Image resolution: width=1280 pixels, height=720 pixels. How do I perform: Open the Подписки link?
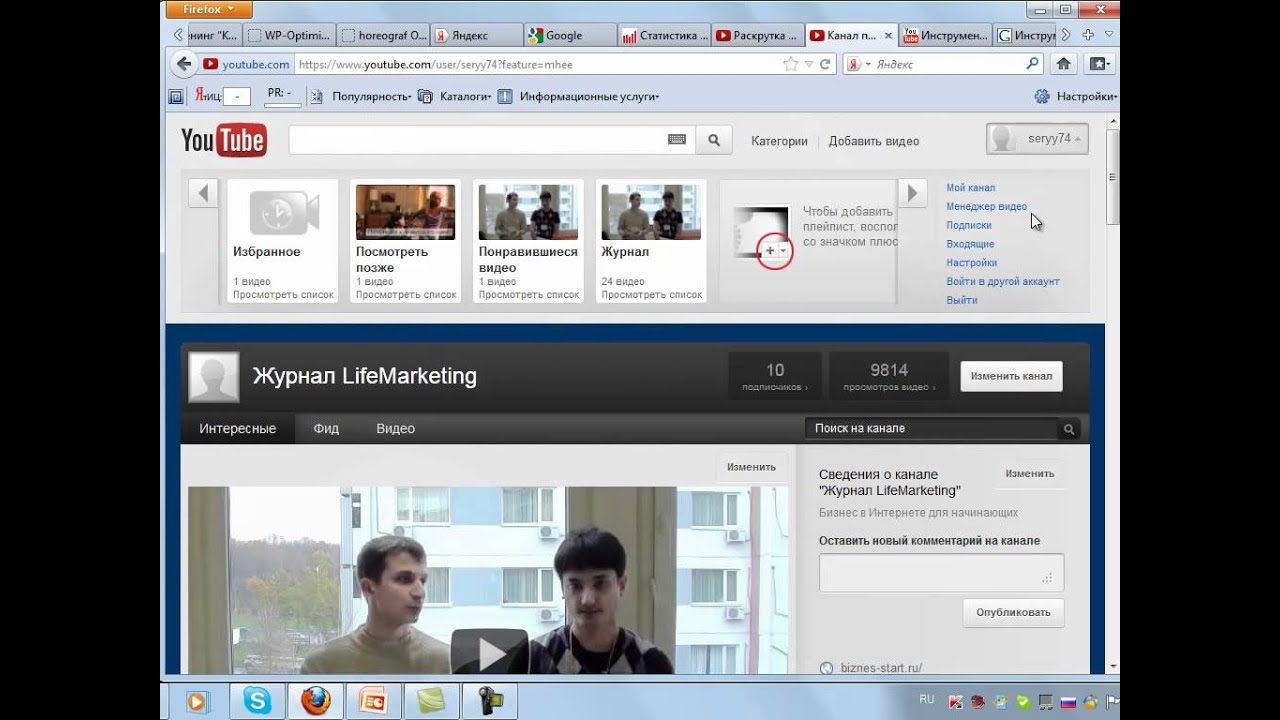(969, 226)
